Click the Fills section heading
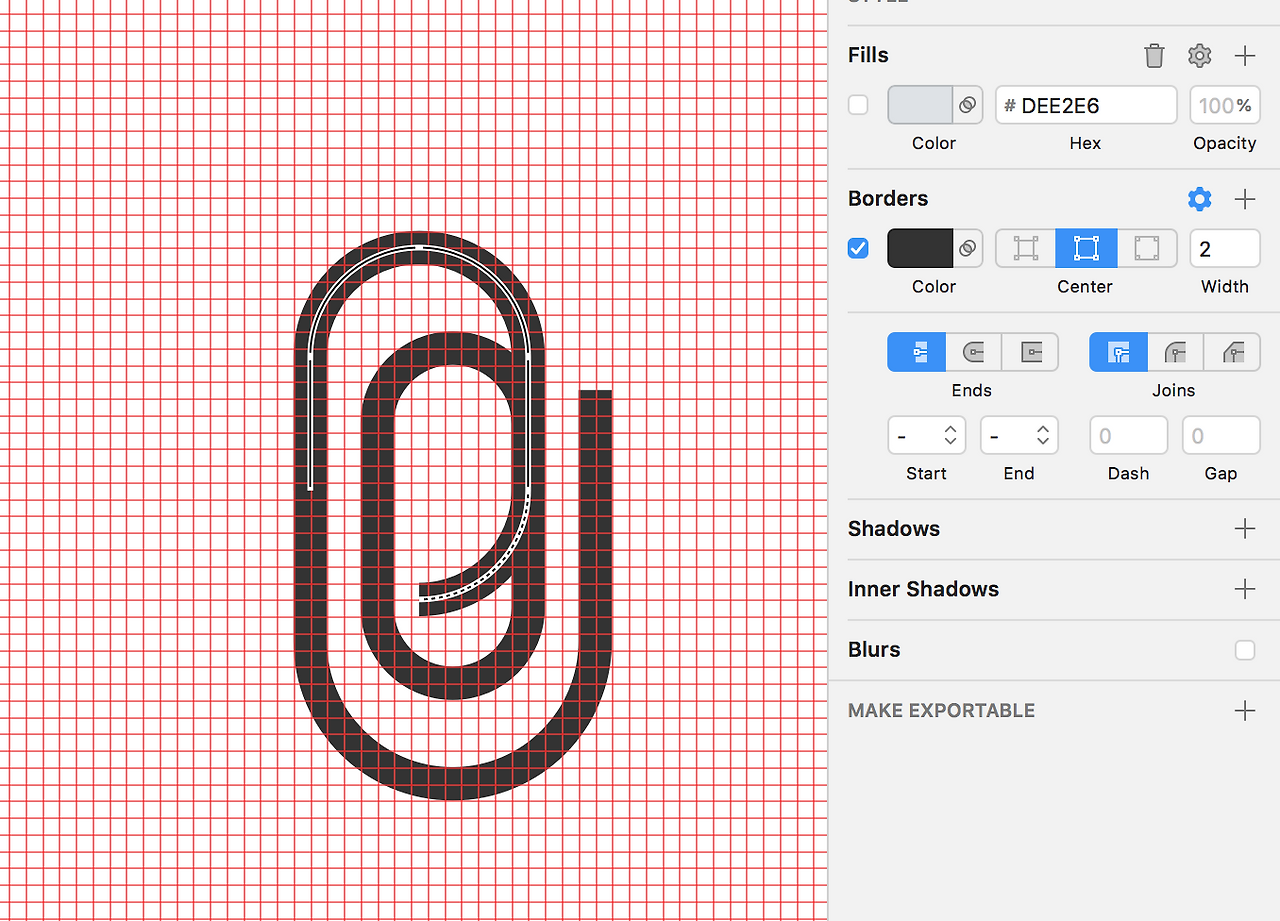 pos(868,55)
